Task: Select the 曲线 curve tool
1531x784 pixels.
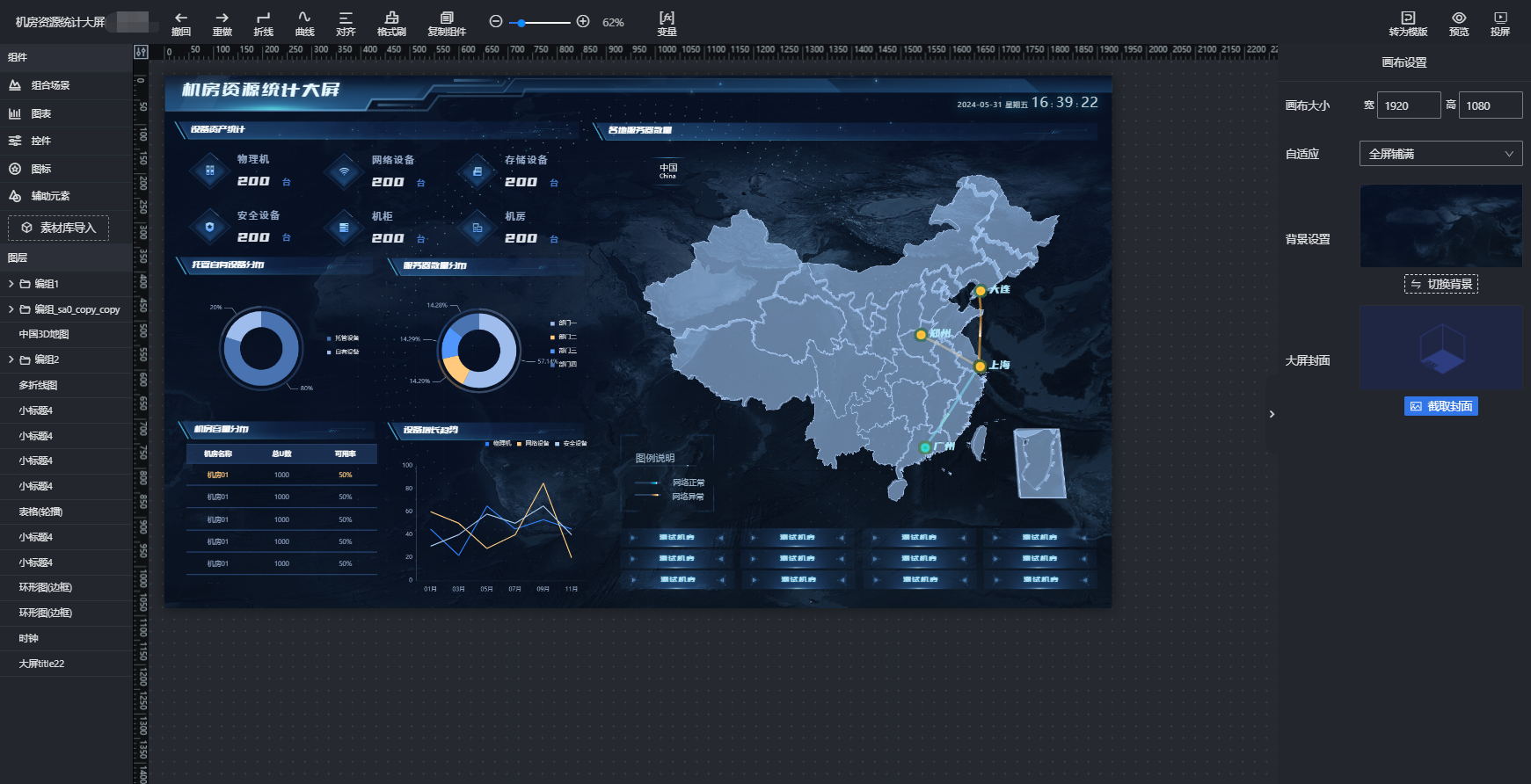Action: (x=304, y=18)
